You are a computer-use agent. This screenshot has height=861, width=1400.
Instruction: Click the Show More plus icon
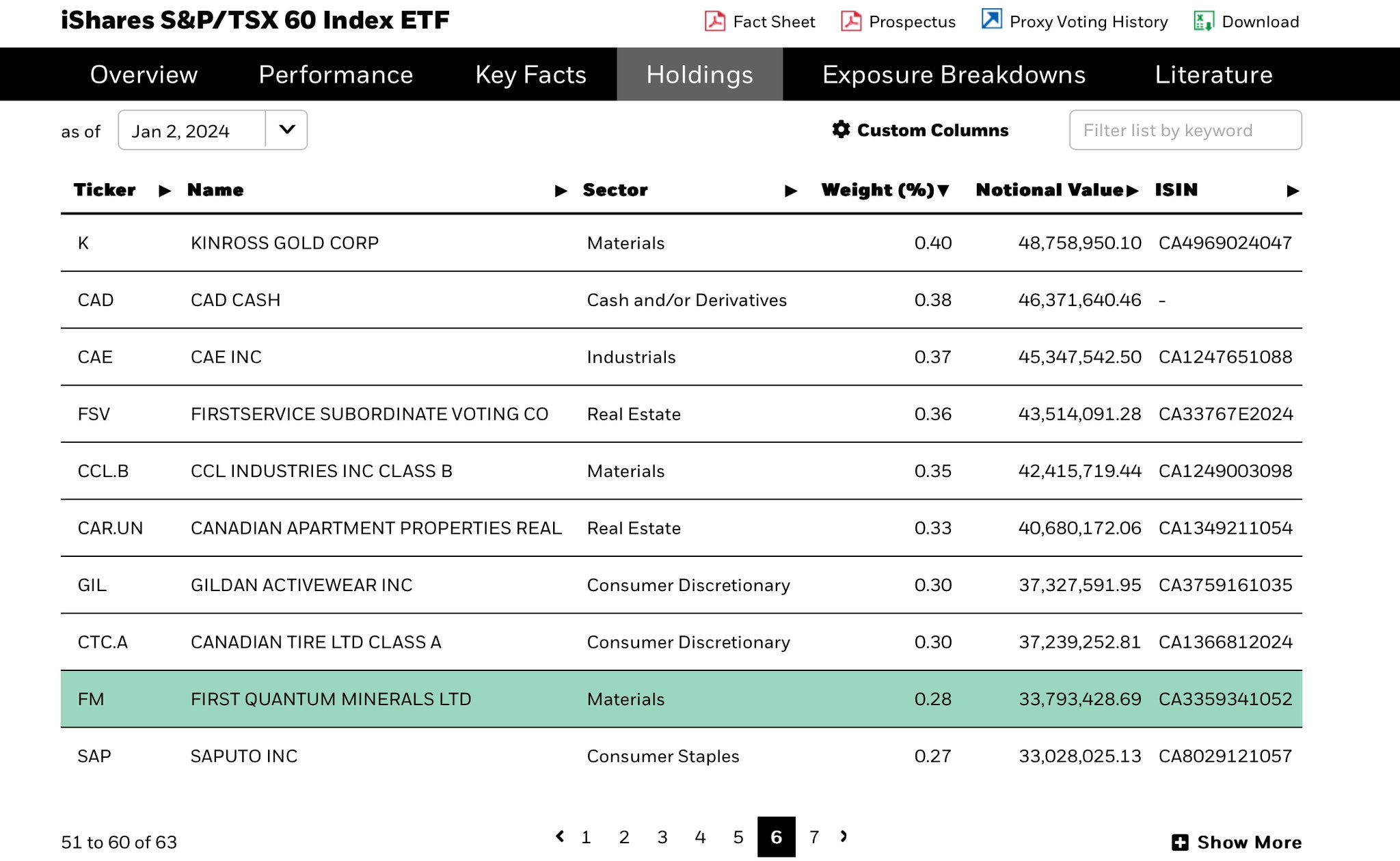(1180, 842)
